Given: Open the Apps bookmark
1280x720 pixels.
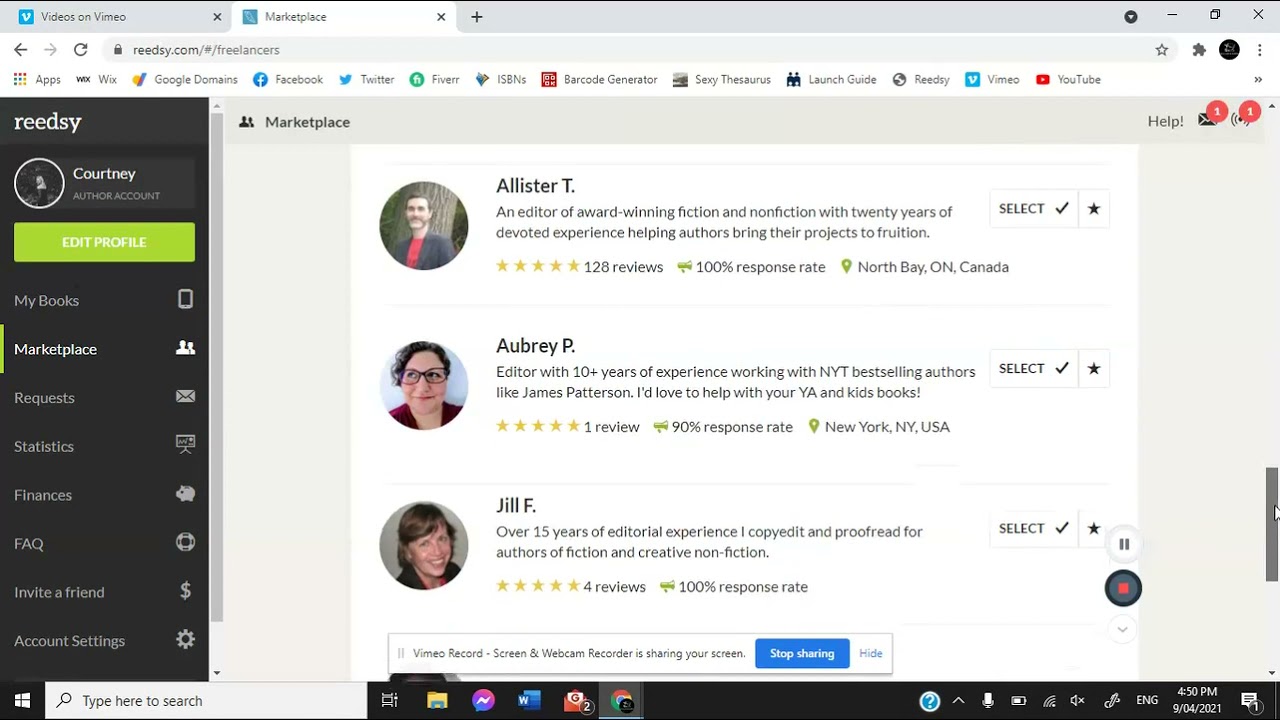Looking at the screenshot, I should point(37,80).
